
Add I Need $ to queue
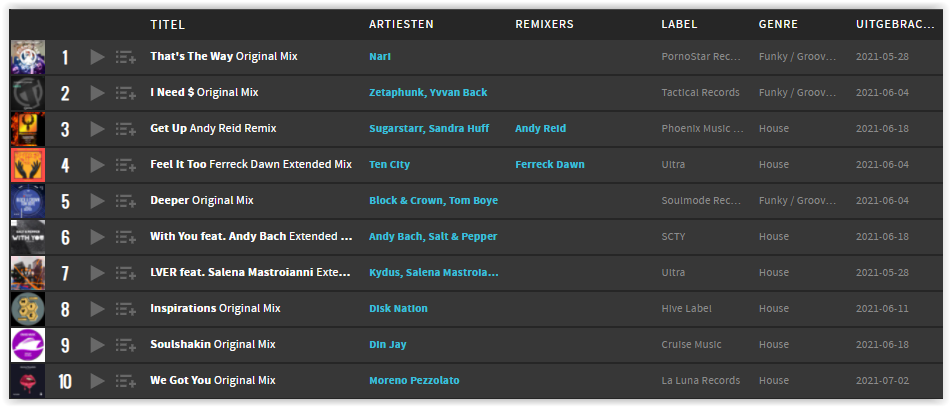click(126, 93)
